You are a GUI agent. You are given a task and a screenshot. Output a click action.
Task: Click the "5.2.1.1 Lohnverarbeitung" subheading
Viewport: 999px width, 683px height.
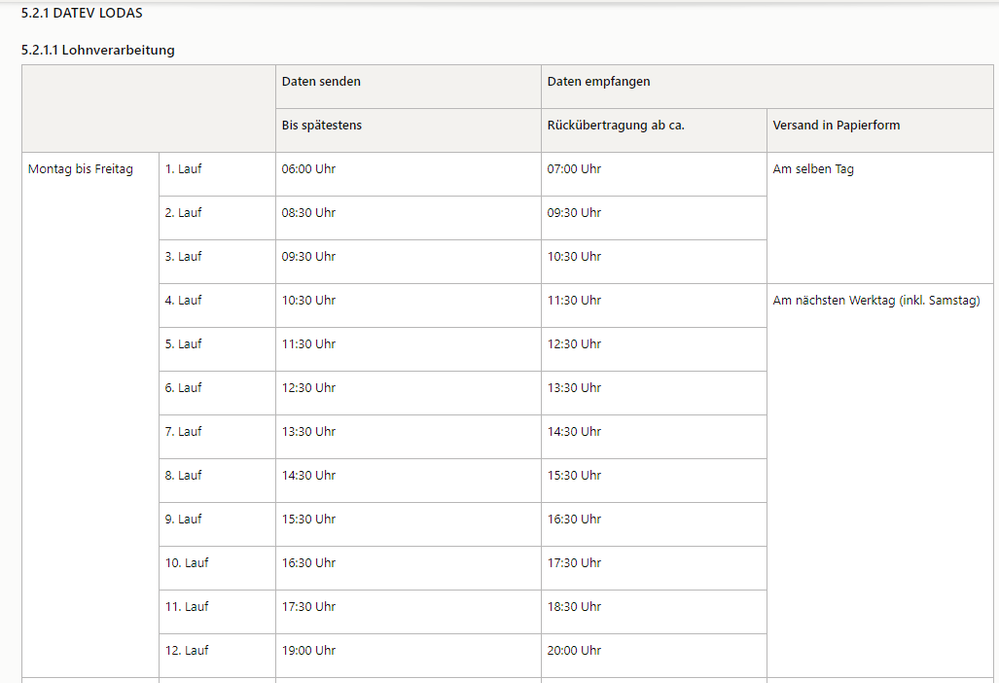click(x=98, y=50)
